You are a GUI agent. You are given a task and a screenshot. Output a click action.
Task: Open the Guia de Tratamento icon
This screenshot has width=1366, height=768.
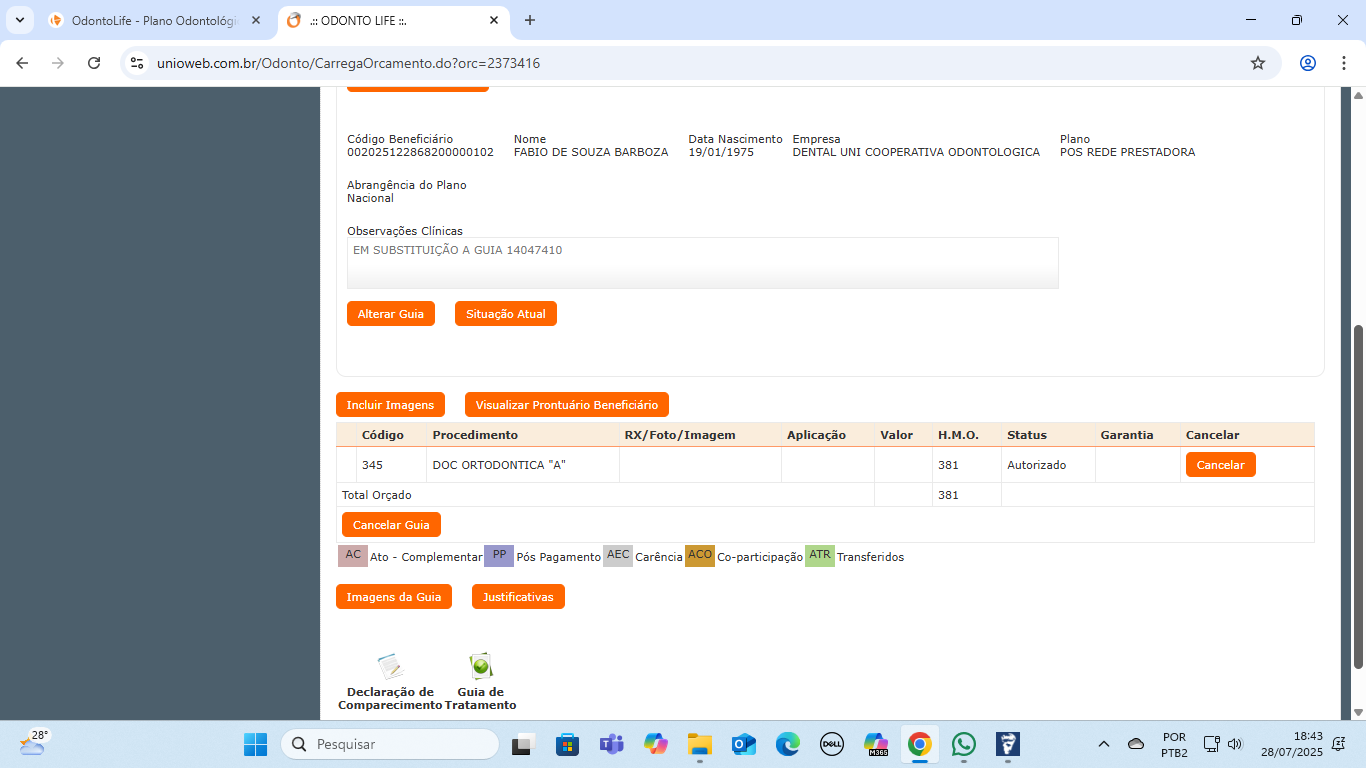[481, 667]
